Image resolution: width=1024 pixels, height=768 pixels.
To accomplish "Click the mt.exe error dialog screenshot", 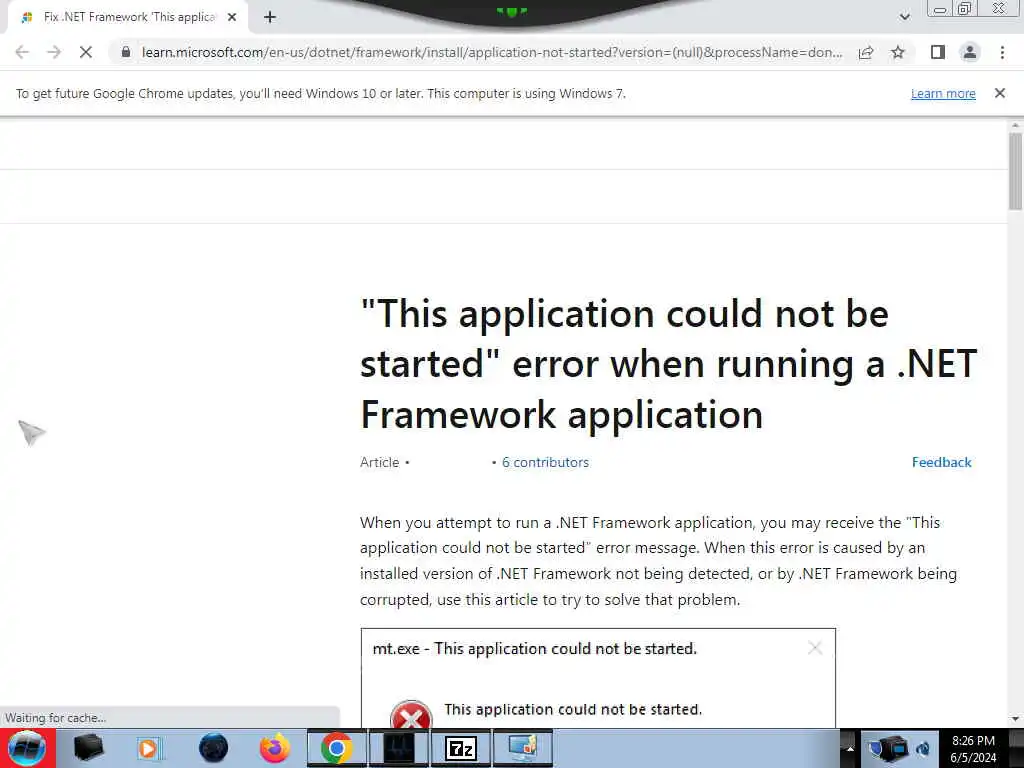I will (x=598, y=678).
